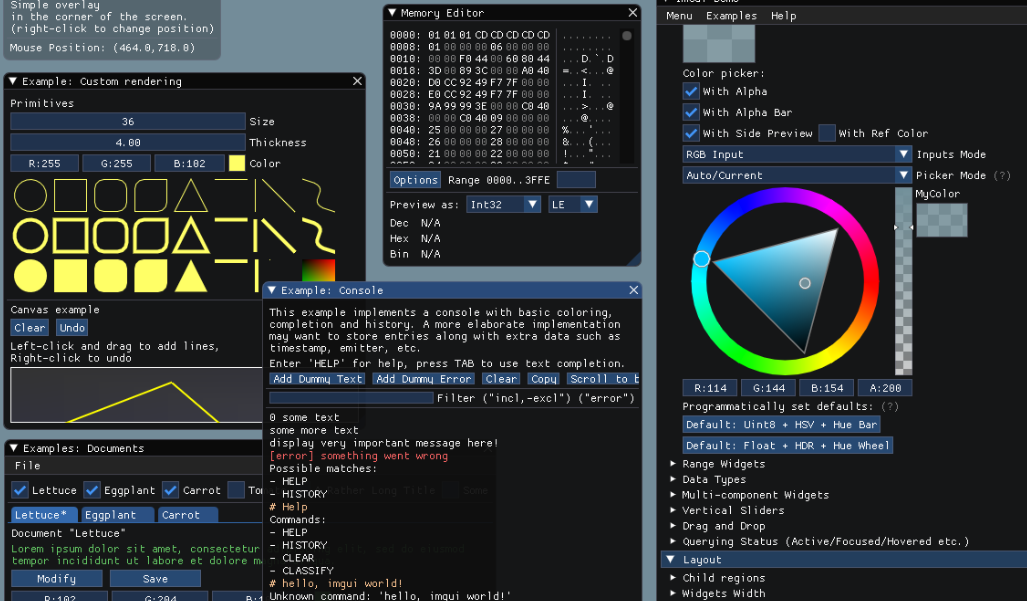Click the Clear button under Canvas example
This screenshot has height=601, width=1027.
[x=29, y=327]
